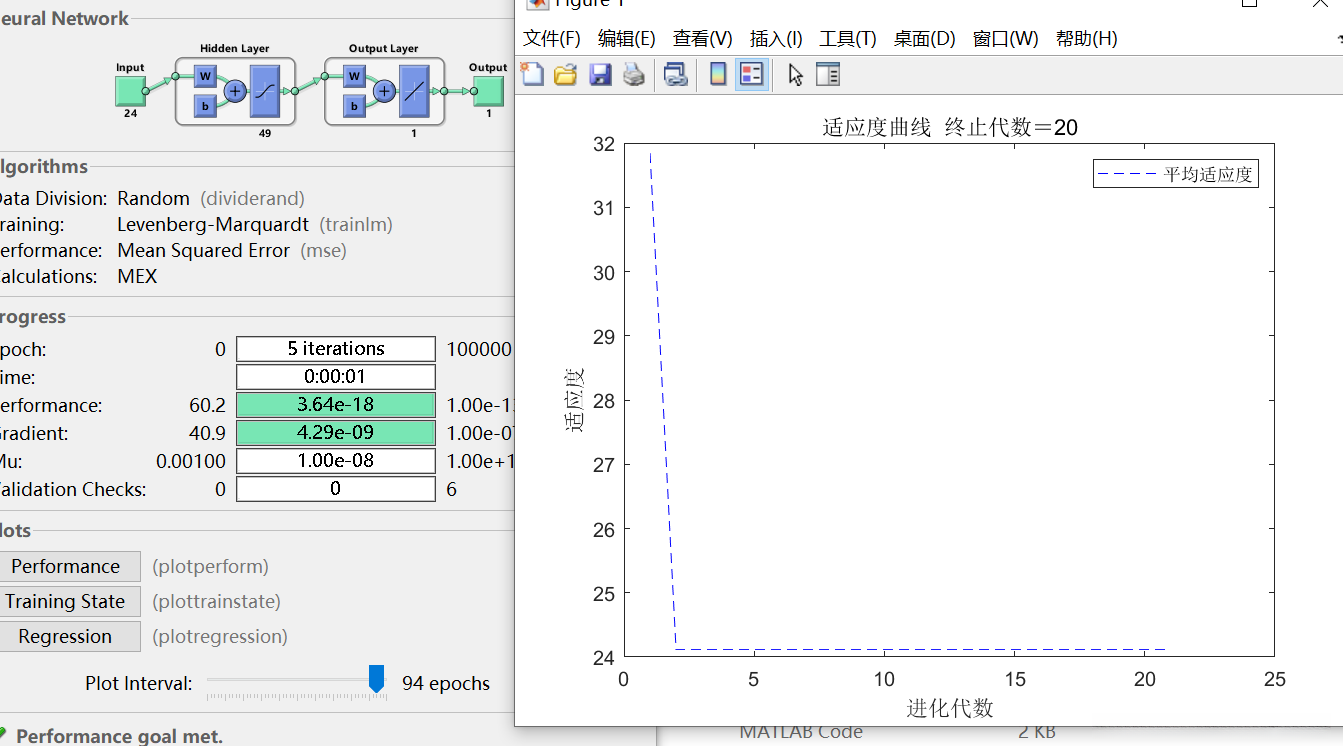
Task: Click the (dividerand) text
Action: [x=253, y=198]
